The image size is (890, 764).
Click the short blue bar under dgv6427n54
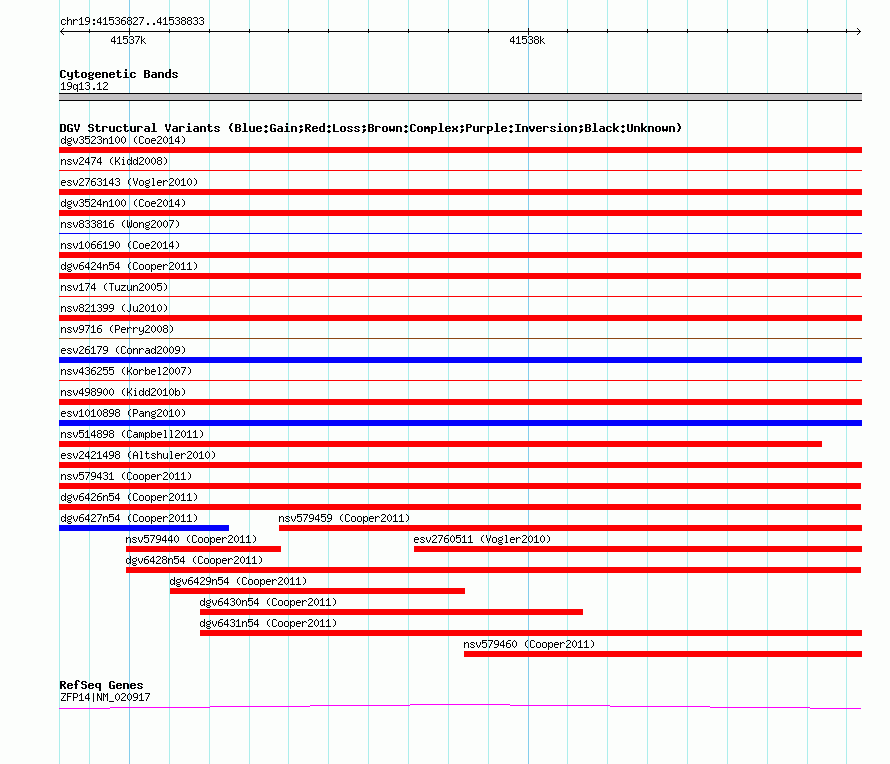click(144, 528)
